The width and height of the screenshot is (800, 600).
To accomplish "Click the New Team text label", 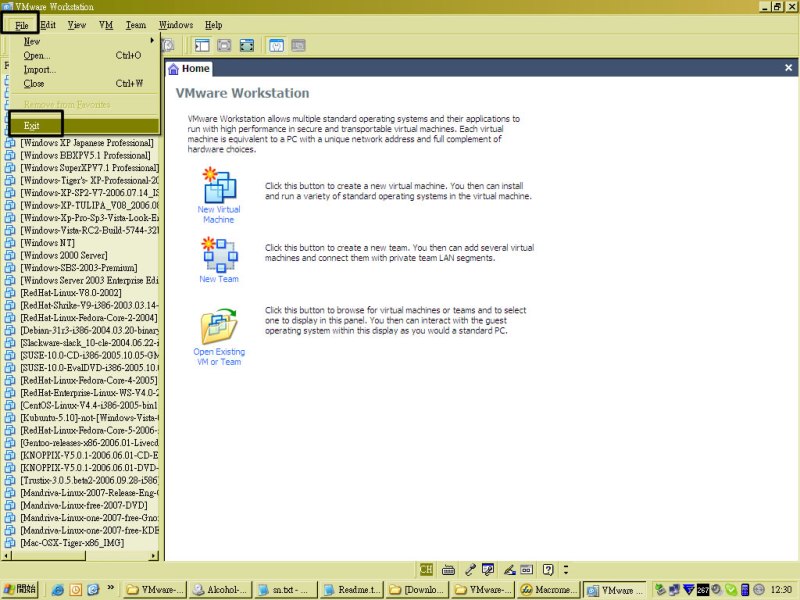I will 219,279.
